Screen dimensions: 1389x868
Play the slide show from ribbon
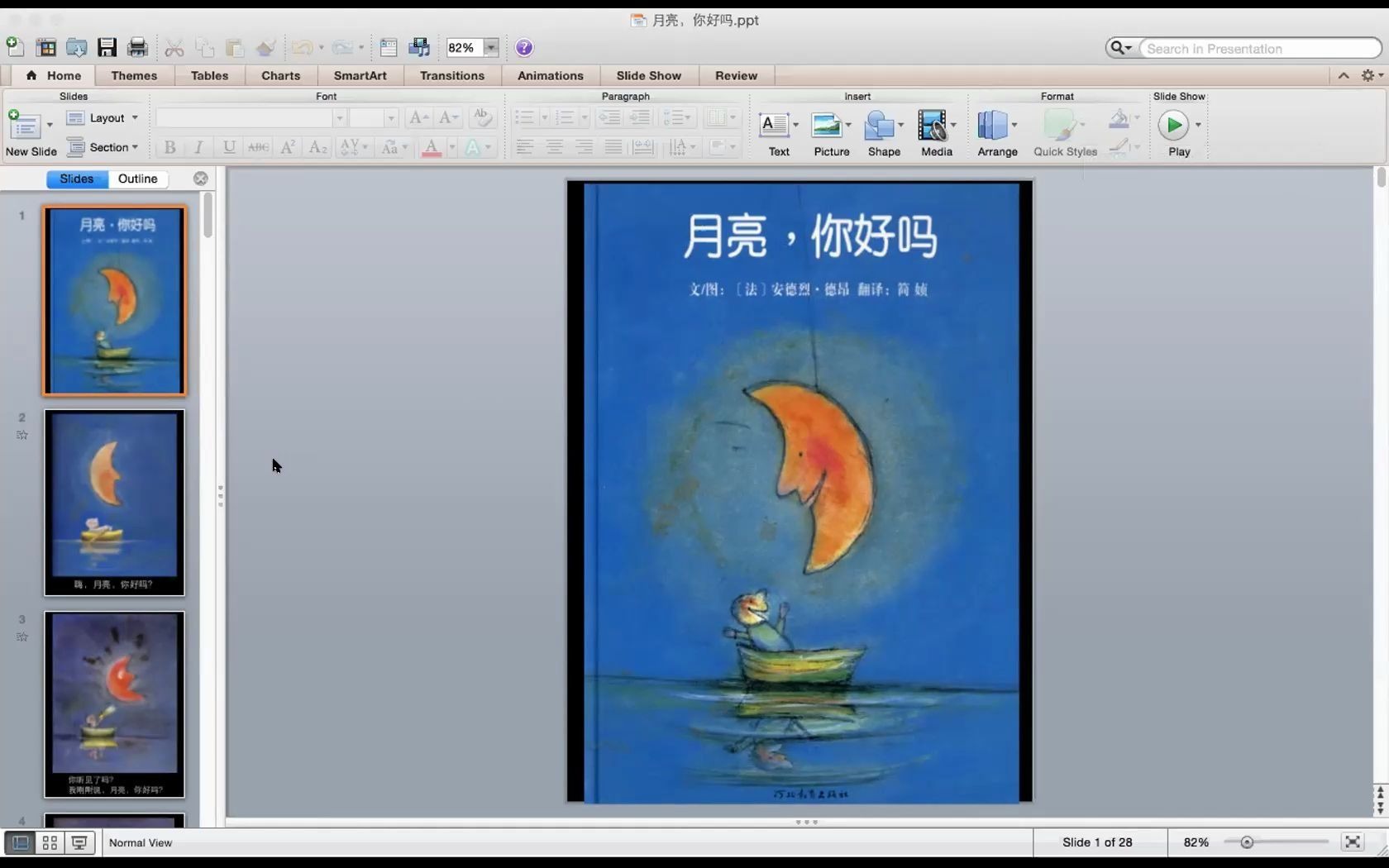coord(1173,125)
